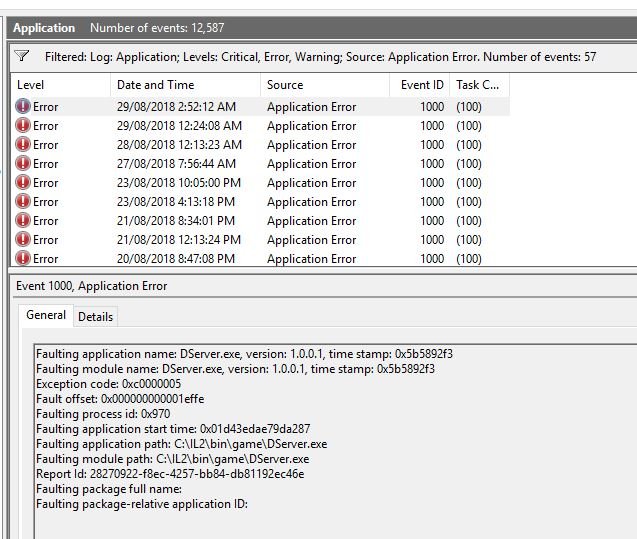
Task: Click the Exception code 0xc0000005 text
Action: click(108, 384)
